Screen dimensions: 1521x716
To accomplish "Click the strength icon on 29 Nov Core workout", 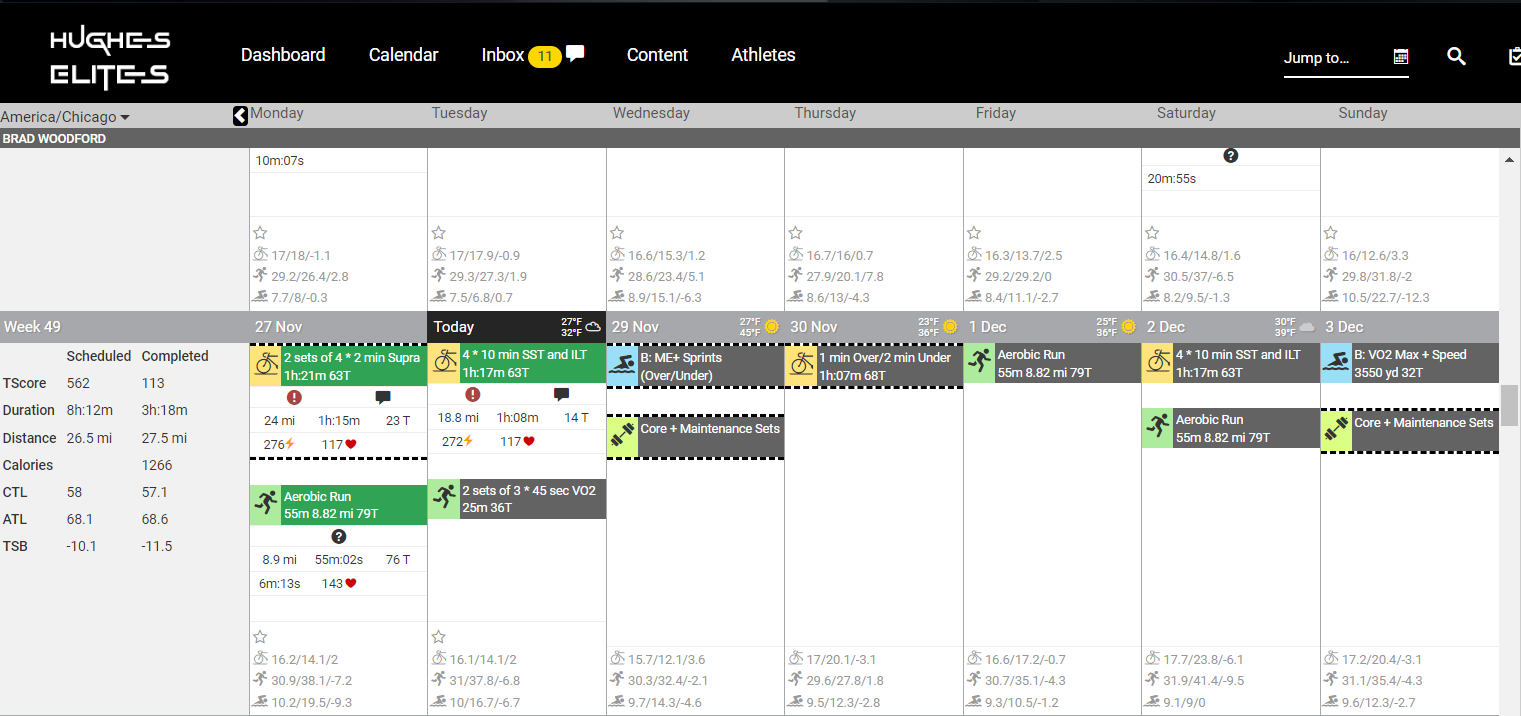I will pos(622,437).
